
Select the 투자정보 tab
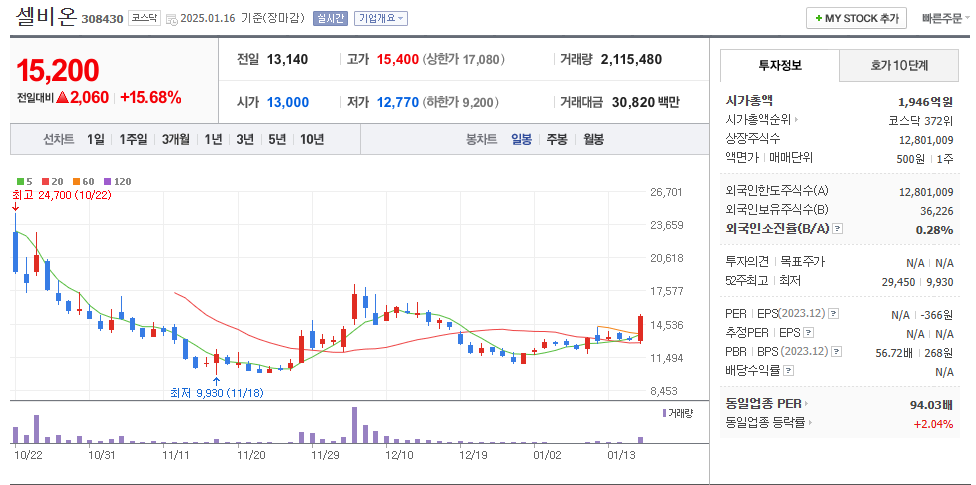[x=780, y=66]
